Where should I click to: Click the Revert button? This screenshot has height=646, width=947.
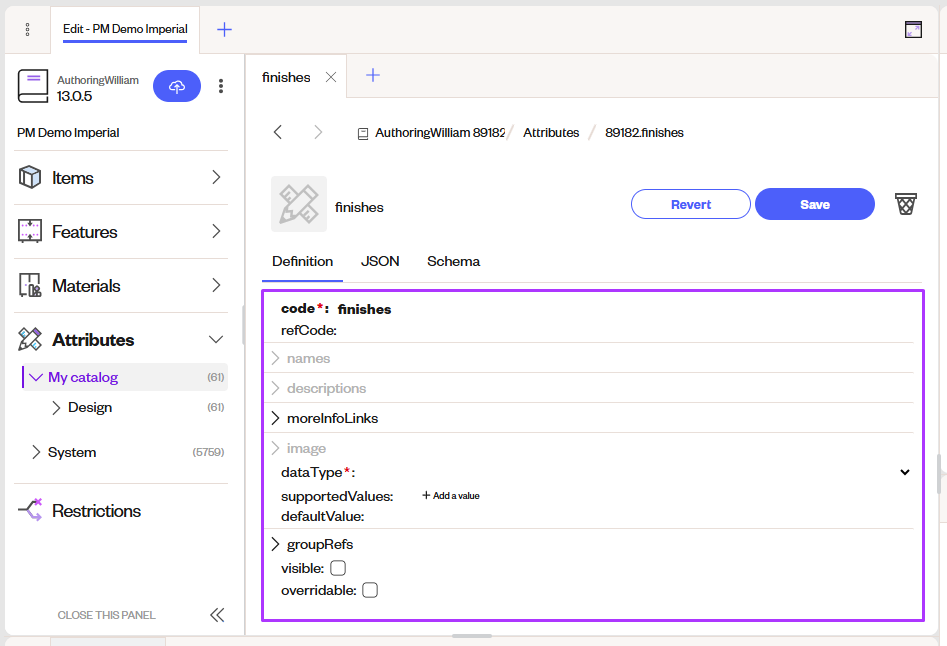point(690,204)
